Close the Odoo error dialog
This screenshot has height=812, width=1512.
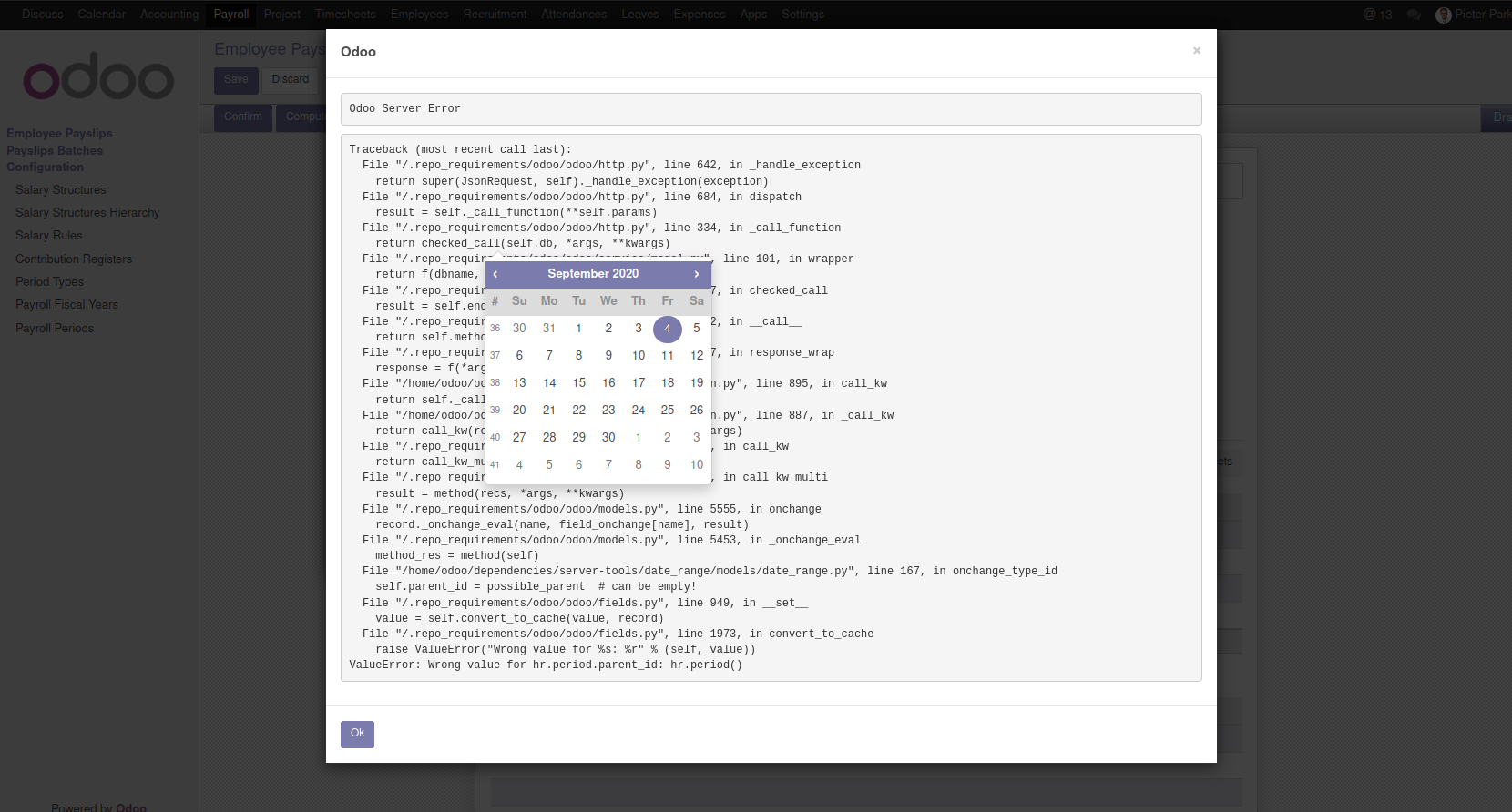pyautogui.click(x=1197, y=51)
